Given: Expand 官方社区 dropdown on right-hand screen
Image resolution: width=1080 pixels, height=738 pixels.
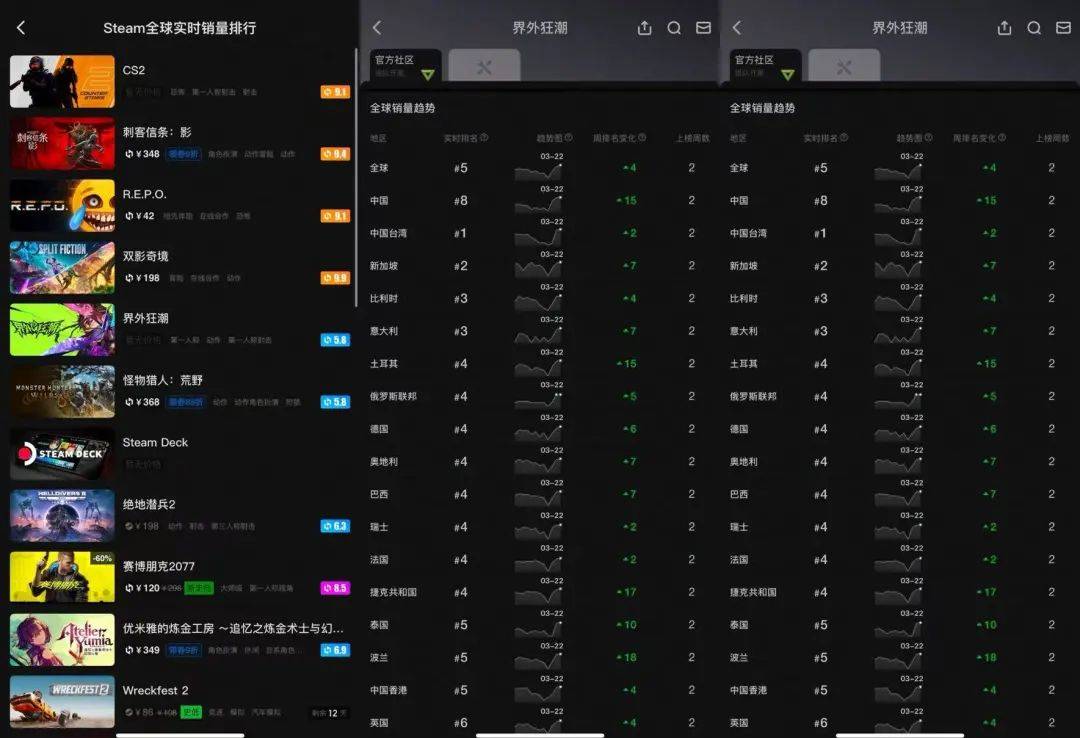Looking at the screenshot, I should (x=787, y=74).
